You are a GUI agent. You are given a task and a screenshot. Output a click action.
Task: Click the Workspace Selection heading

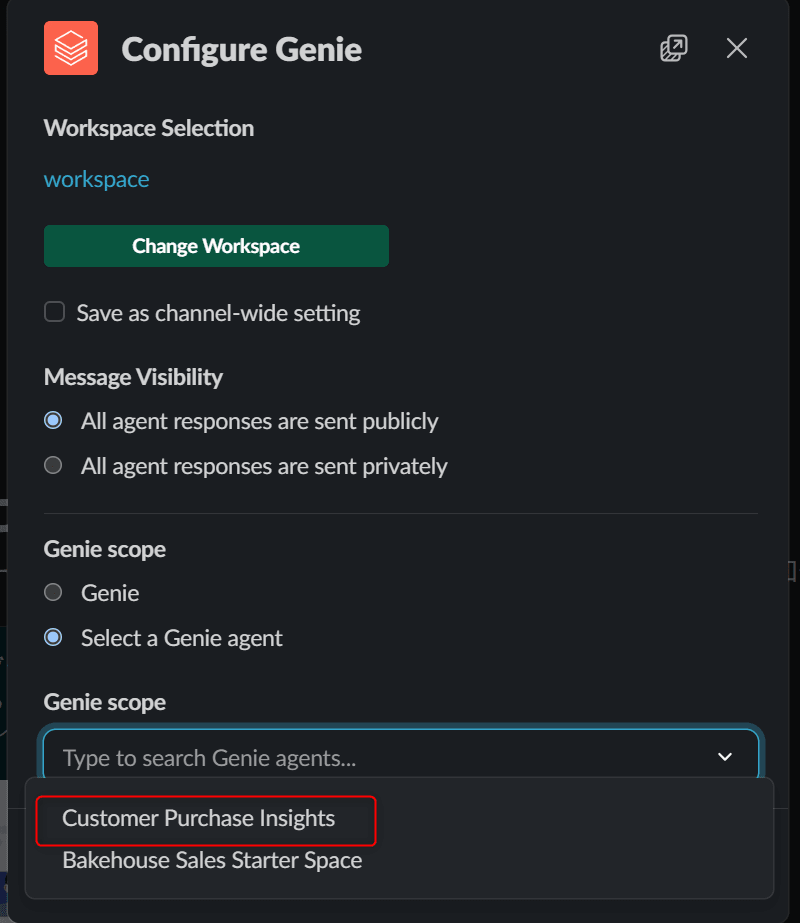tap(149, 128)
